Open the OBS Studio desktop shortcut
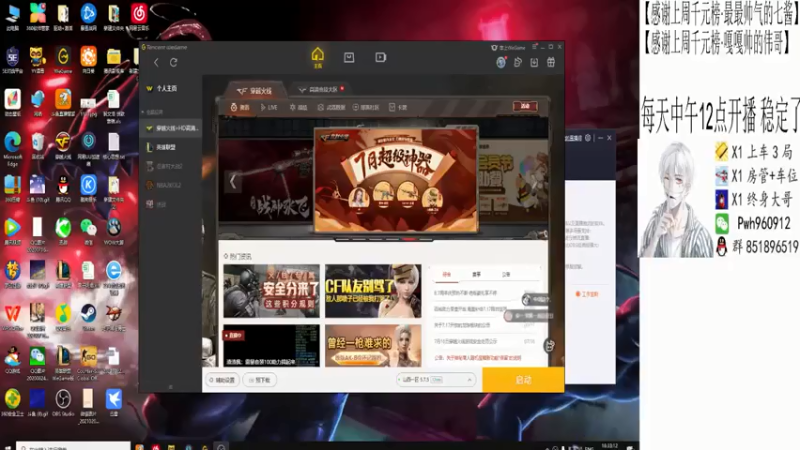 pos(63,403)
